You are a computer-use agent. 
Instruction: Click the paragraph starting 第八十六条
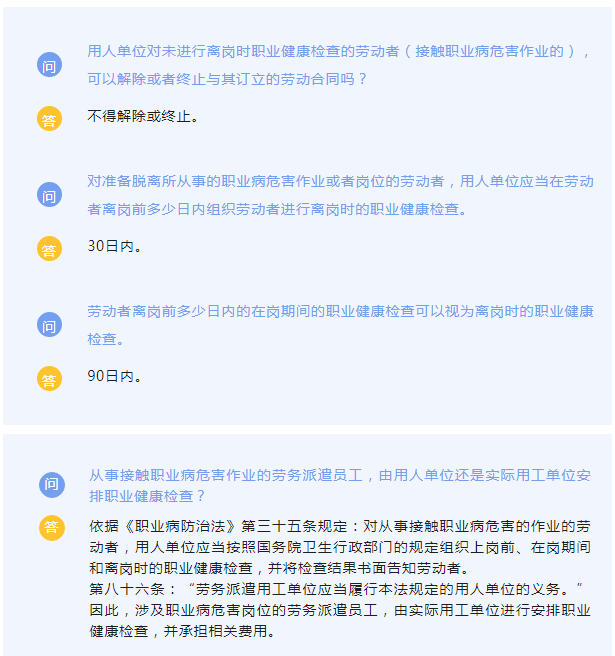click(336, 589)
